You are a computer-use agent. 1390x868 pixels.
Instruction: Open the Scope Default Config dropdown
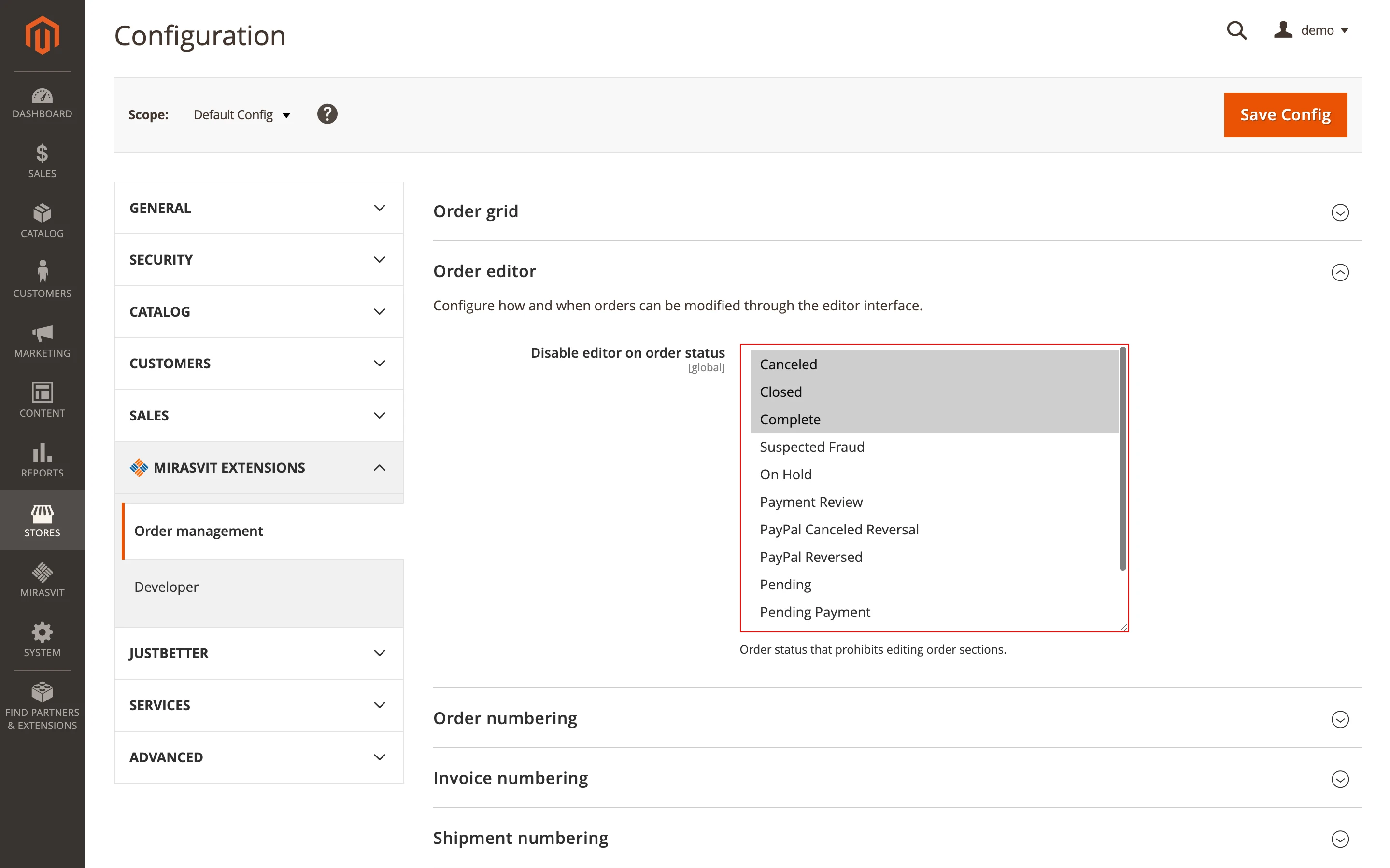coord(241,114)
